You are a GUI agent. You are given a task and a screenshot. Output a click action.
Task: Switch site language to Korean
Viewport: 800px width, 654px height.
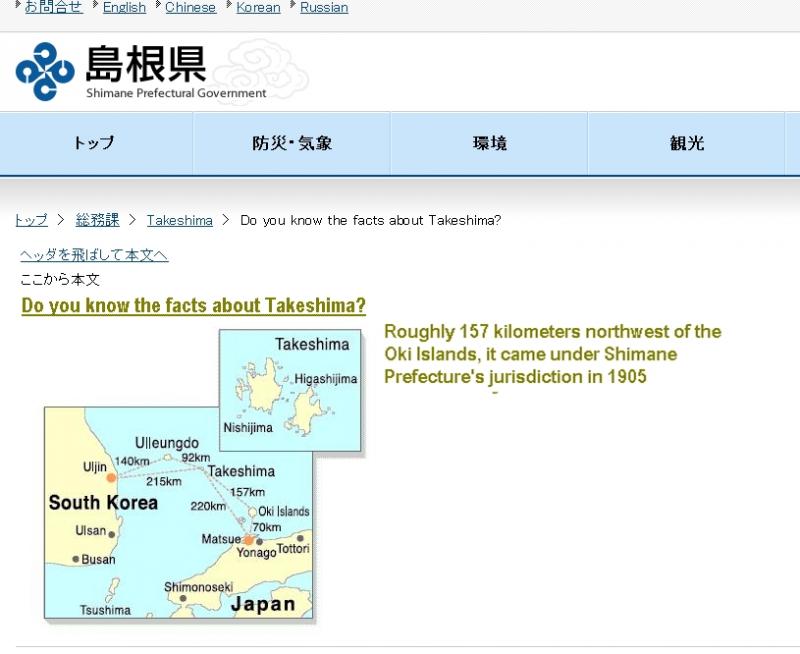pos(258,7)
